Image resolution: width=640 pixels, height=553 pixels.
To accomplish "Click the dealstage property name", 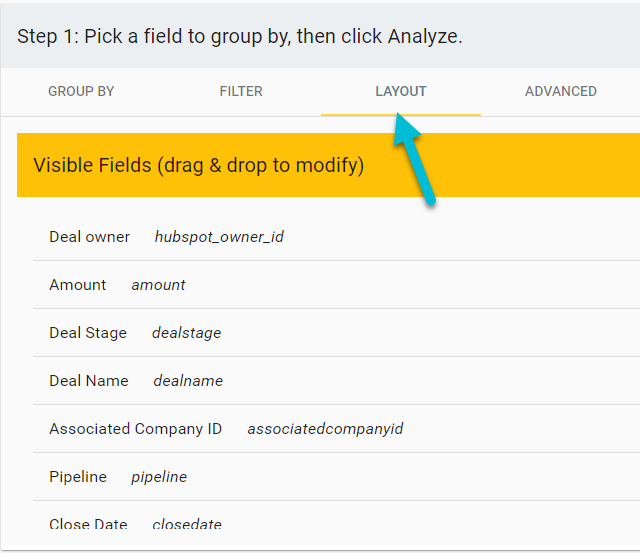I will [x=187, y=333].
